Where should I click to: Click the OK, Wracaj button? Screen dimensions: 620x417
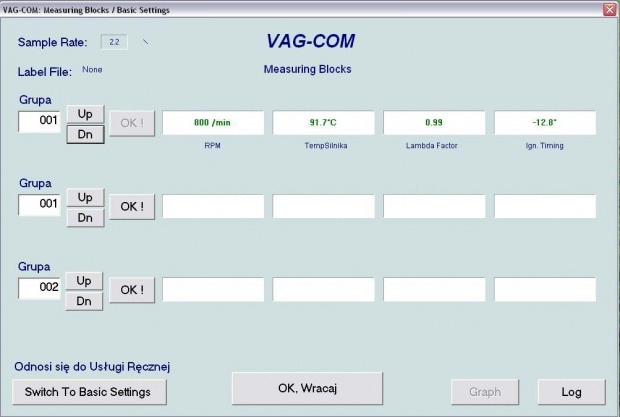(307, 389)
